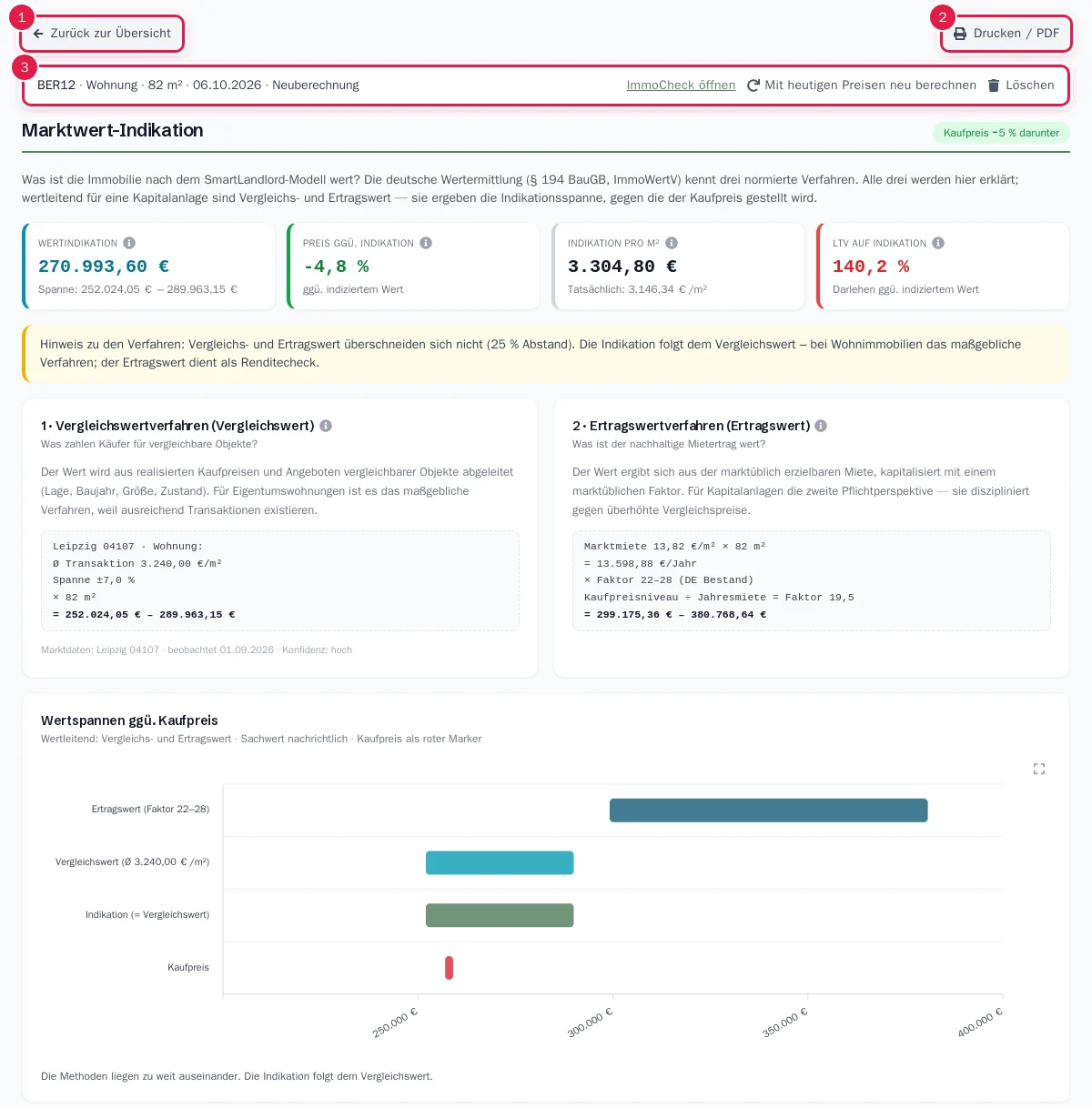
Task: Click the red Kaufpreis marker in the chart
Action: 450,968
